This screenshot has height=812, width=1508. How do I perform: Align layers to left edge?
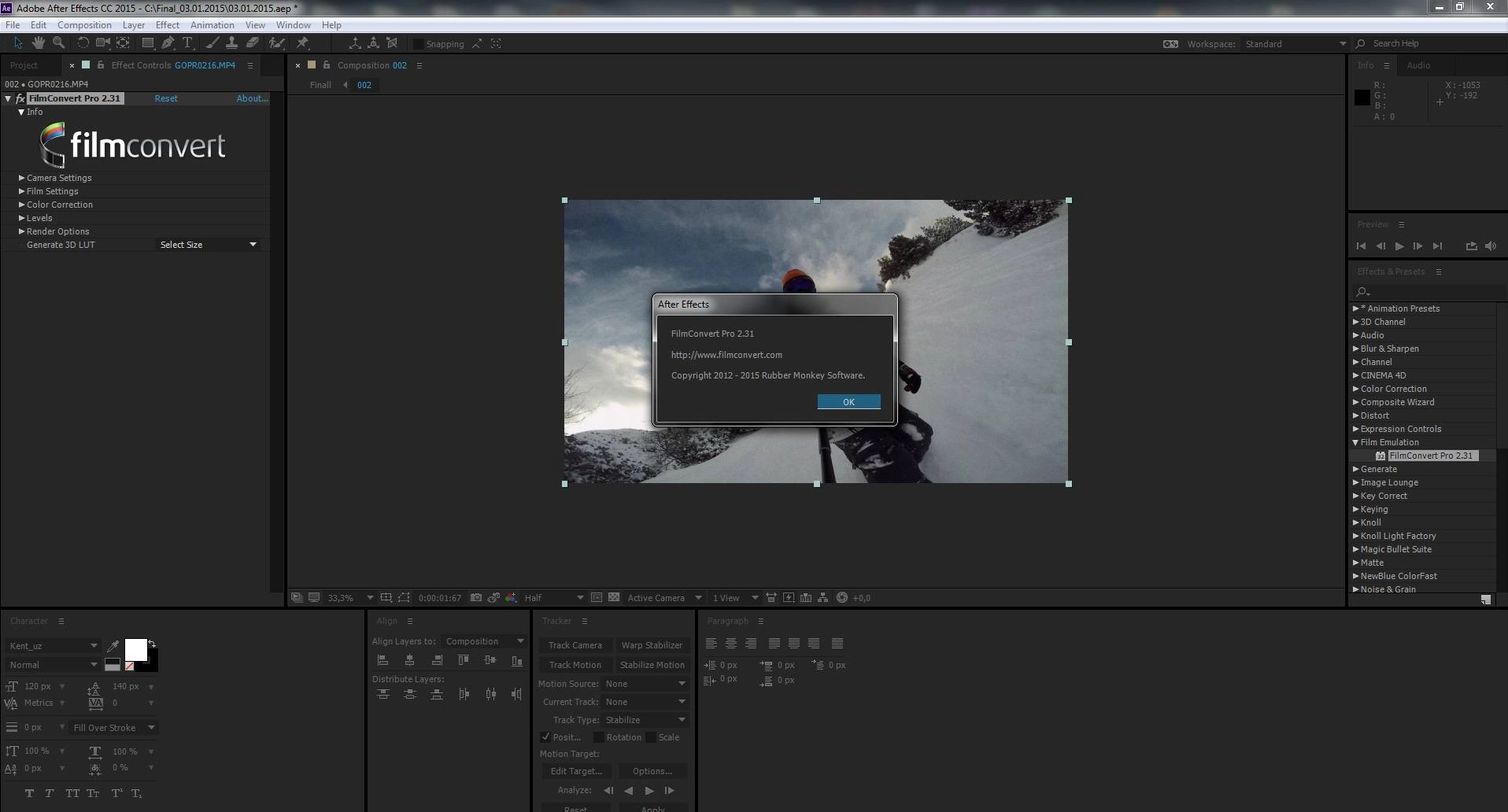pyautogui.click(x=383, y=661)
